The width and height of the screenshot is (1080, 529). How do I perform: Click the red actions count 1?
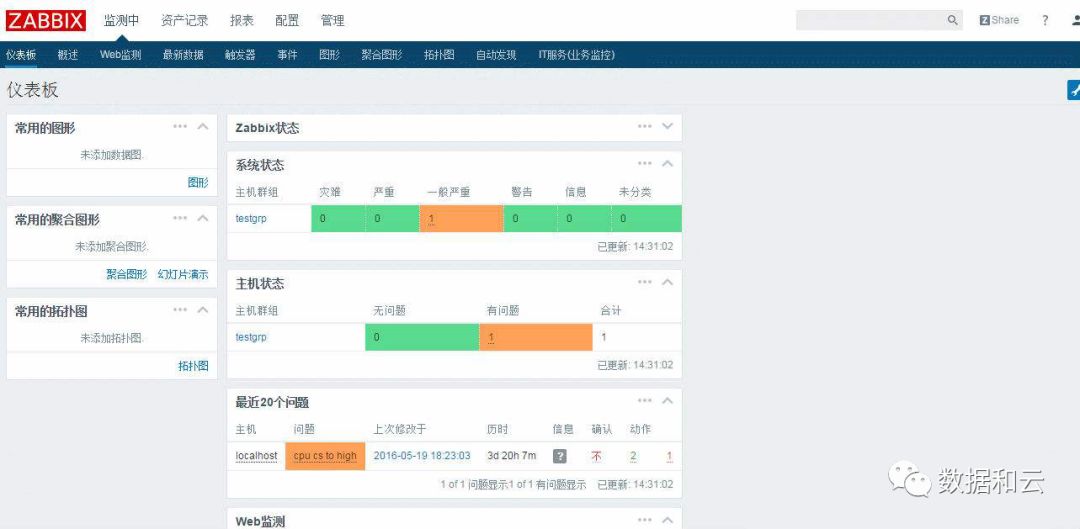click(x=669, y=456)
